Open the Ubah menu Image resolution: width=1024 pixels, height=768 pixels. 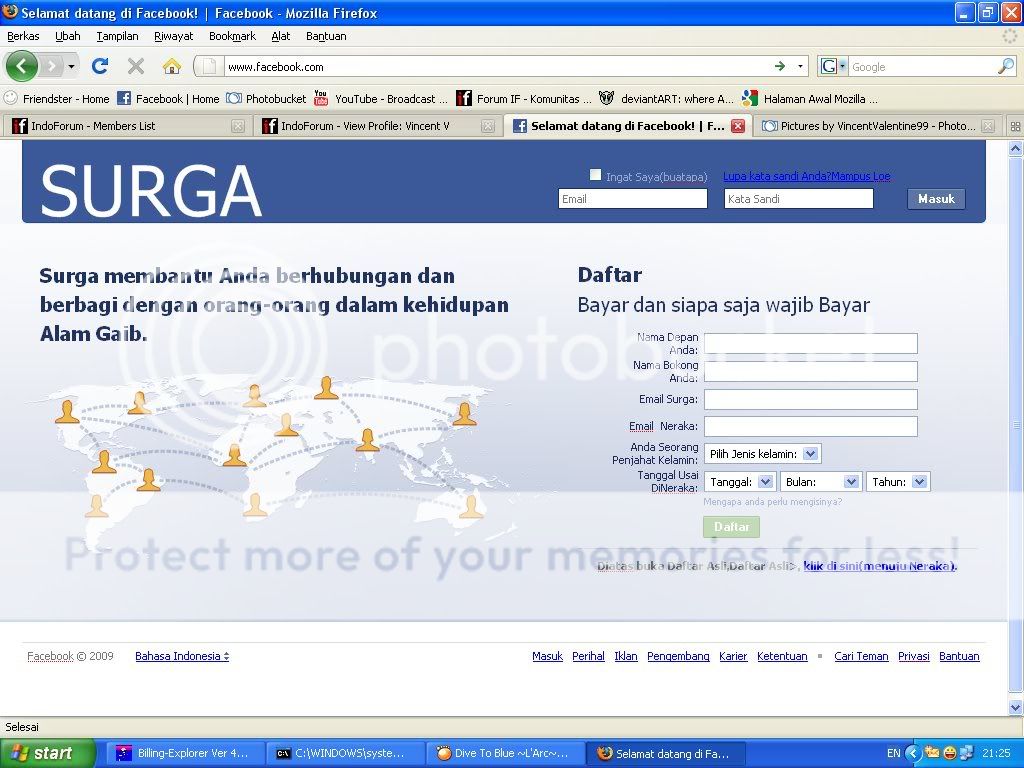point(67,36)
